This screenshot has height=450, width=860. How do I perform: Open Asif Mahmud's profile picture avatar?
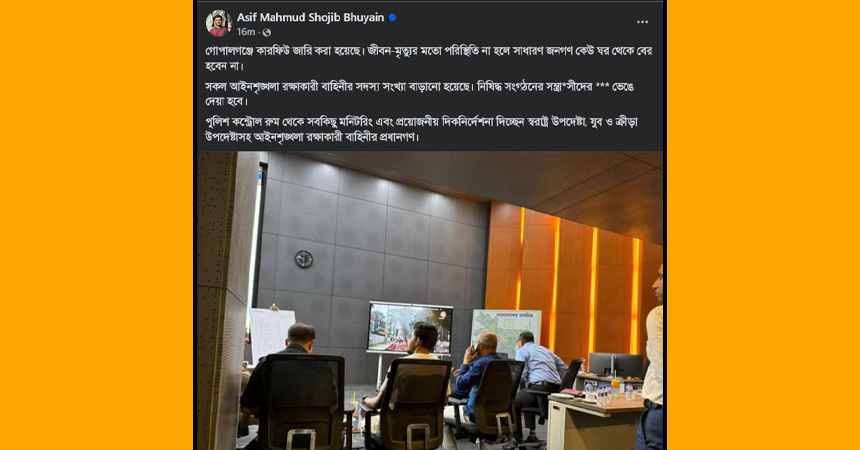pos(218,23)
